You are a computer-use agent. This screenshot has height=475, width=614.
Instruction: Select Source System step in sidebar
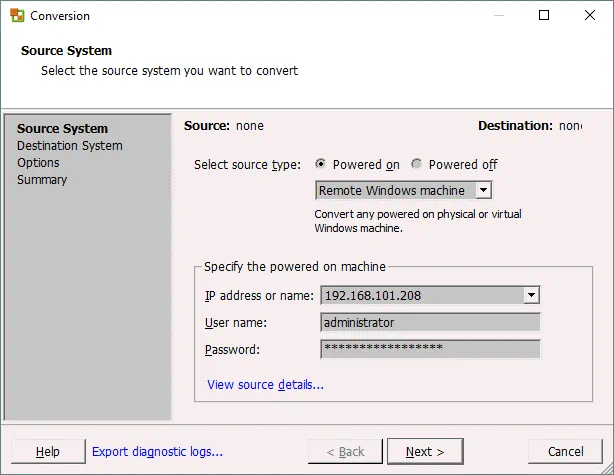tap(62, 129)
